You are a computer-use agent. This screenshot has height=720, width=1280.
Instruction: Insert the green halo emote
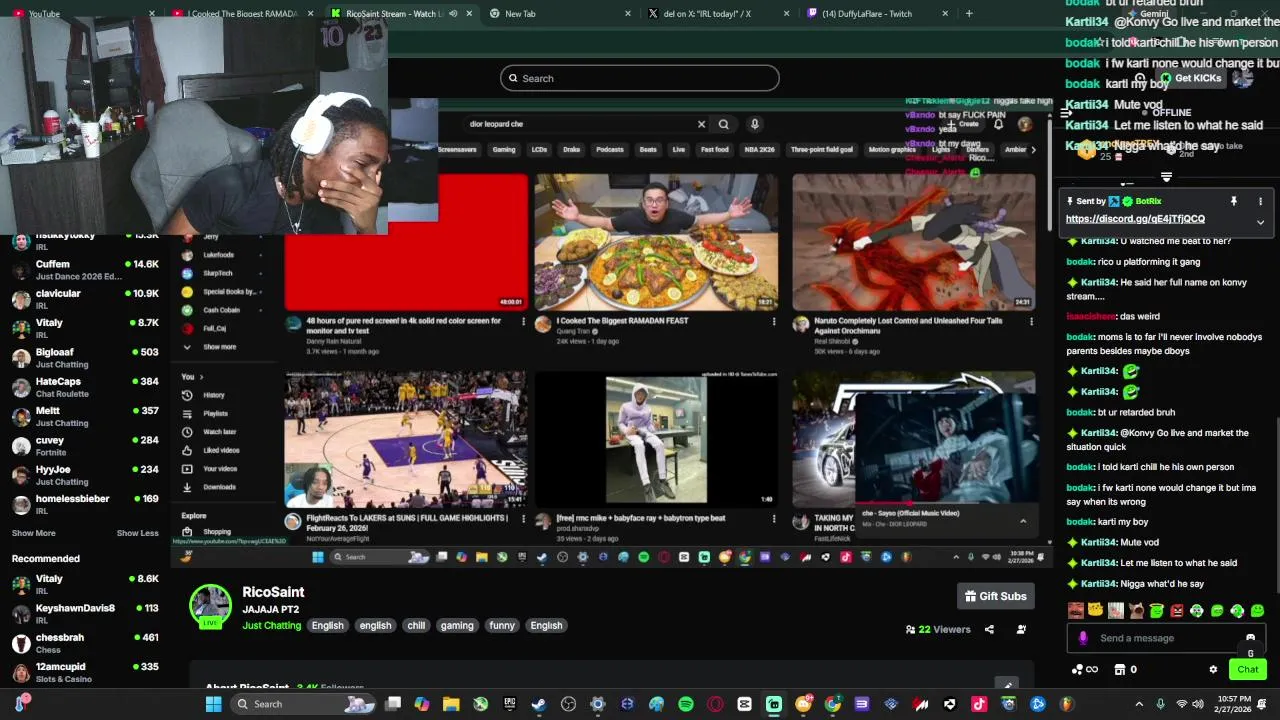[x=1157, y=611]
